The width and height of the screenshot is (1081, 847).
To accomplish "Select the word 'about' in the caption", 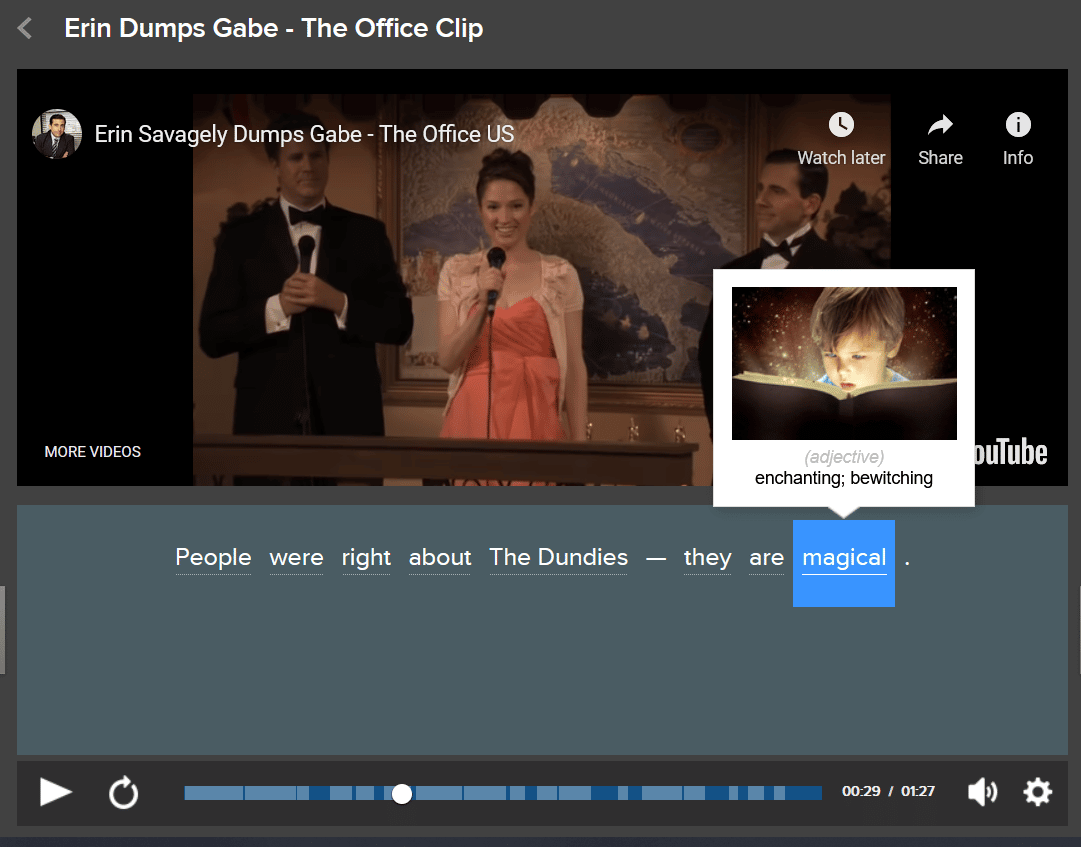I will tap(440, 558).
